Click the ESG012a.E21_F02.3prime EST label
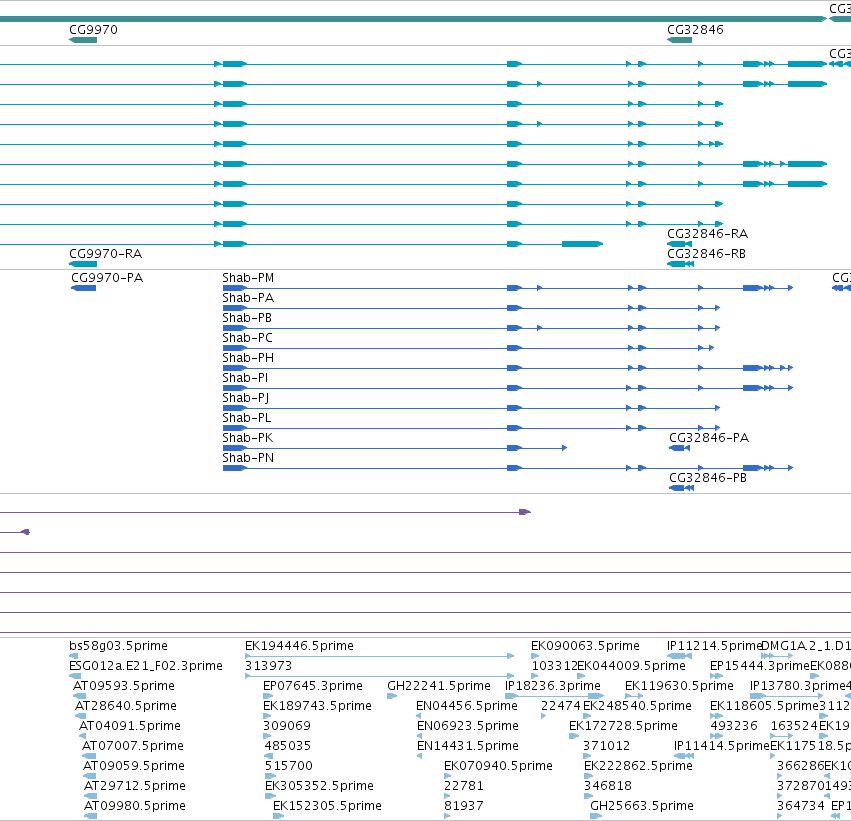Viewport: 851px width, 821px height. point(146,666)
